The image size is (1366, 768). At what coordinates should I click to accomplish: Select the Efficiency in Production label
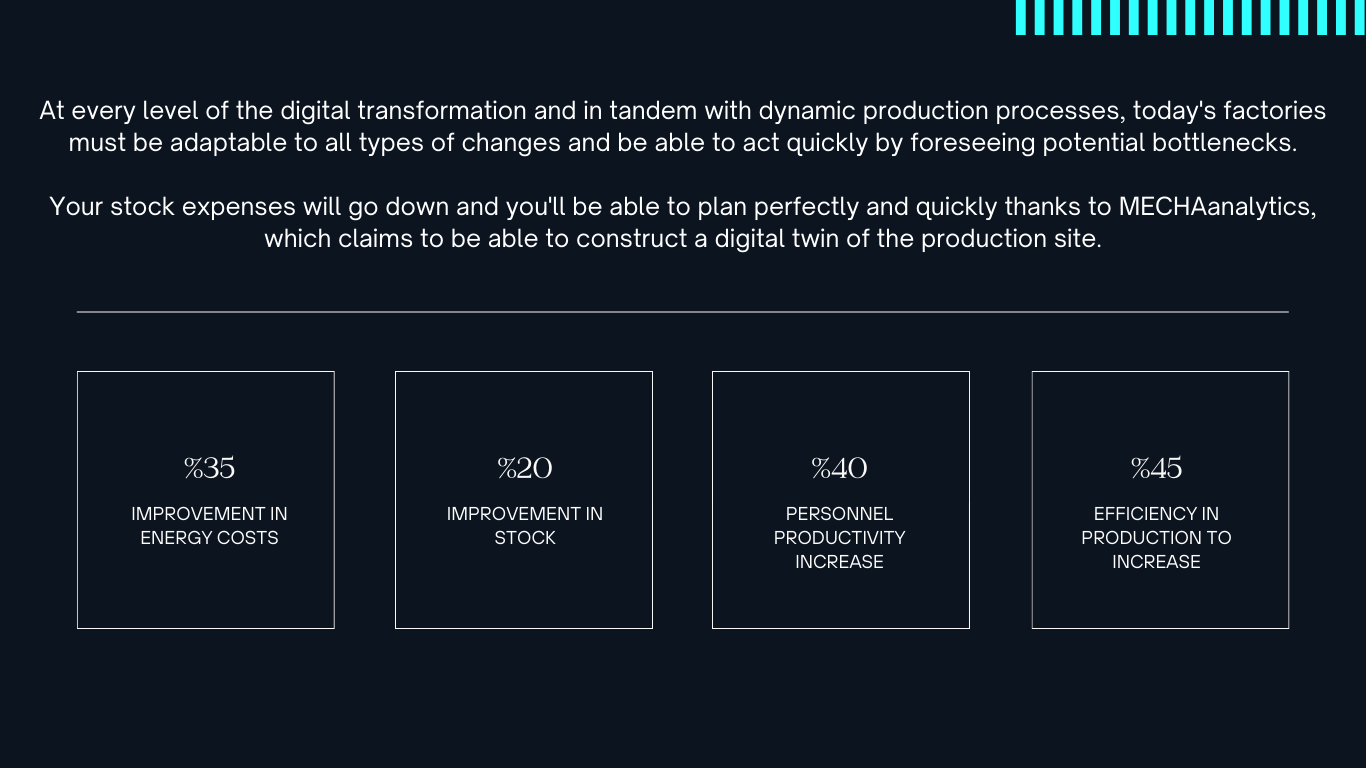1156,538
